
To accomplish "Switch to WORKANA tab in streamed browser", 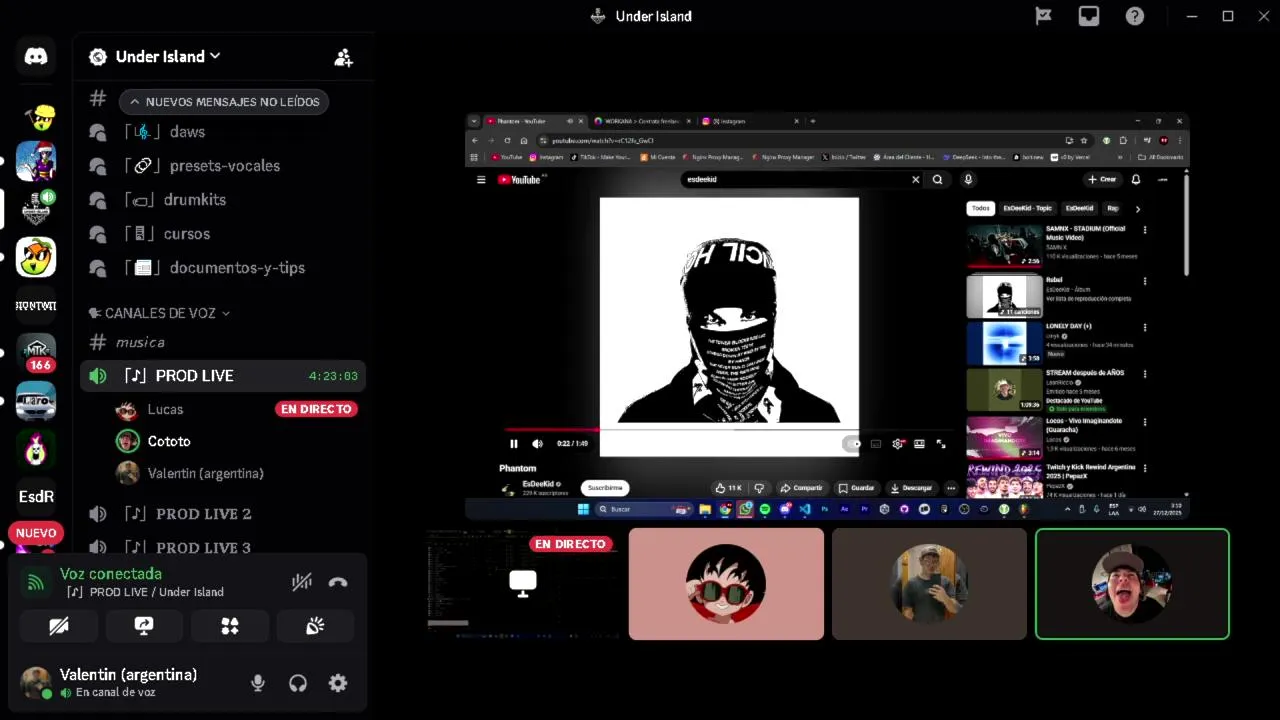I will [x=640, y=121].
